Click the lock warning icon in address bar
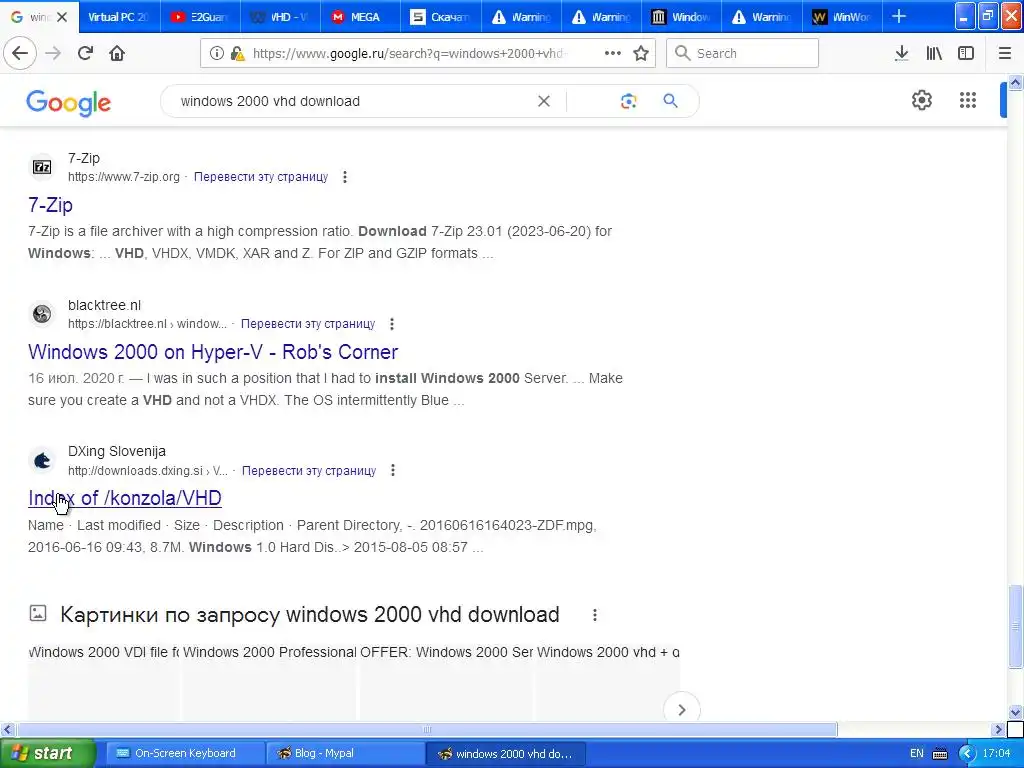 [238, 54]
